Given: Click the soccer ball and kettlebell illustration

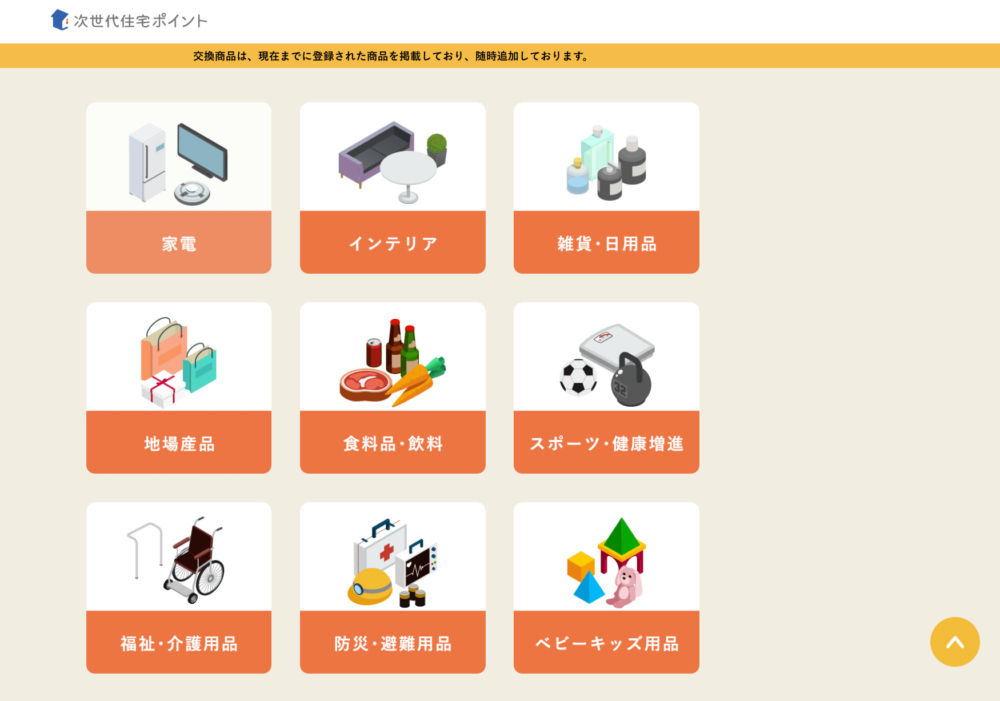Looking at the screenshot, I should 607,365.
